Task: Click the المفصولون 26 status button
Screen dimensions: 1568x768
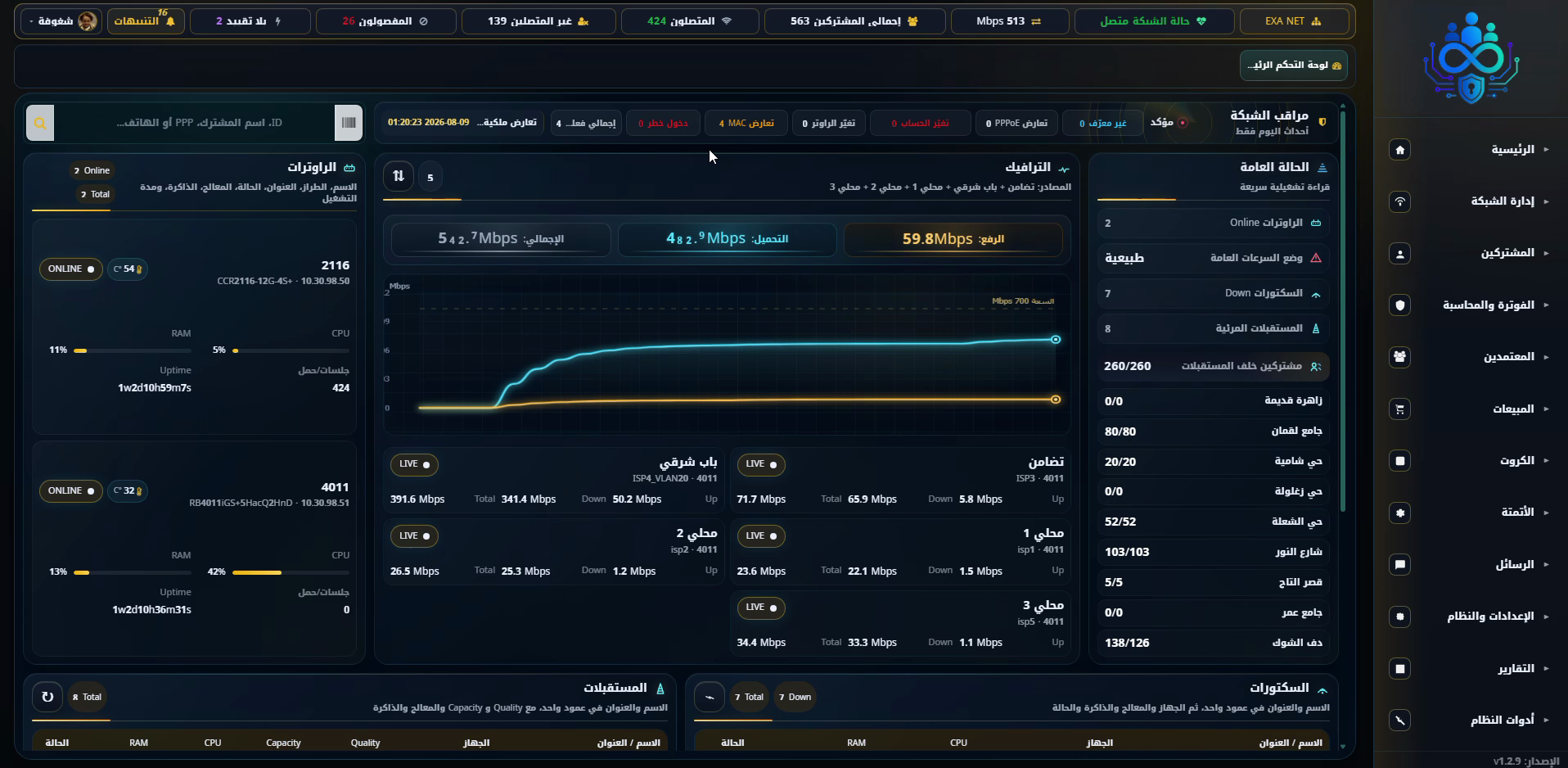Action: pyautogui.click(x=385, y=21)
